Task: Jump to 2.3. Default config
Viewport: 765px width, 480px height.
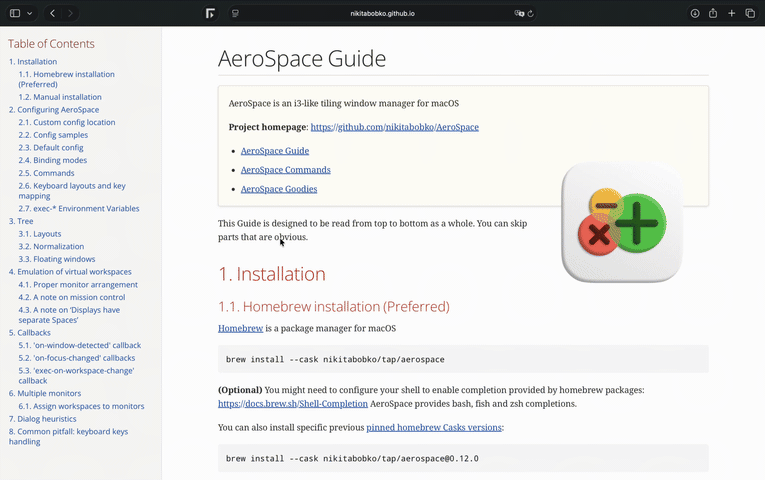Action: coord(51,148)
